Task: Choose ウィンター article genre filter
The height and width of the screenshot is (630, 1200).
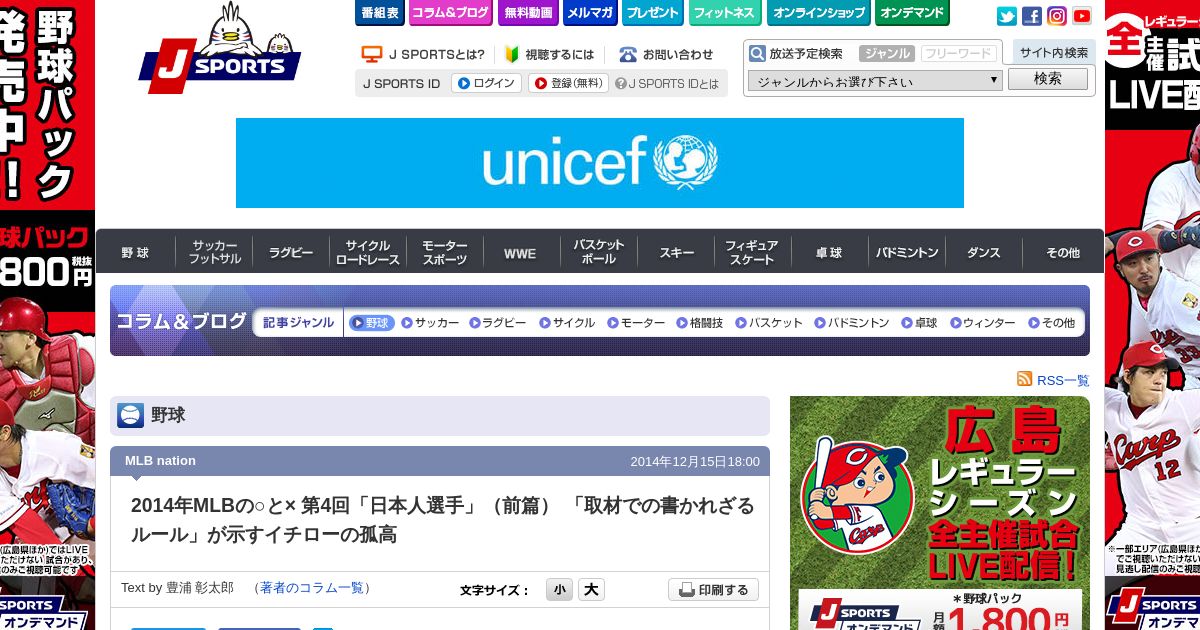Action: click(982, 323)
